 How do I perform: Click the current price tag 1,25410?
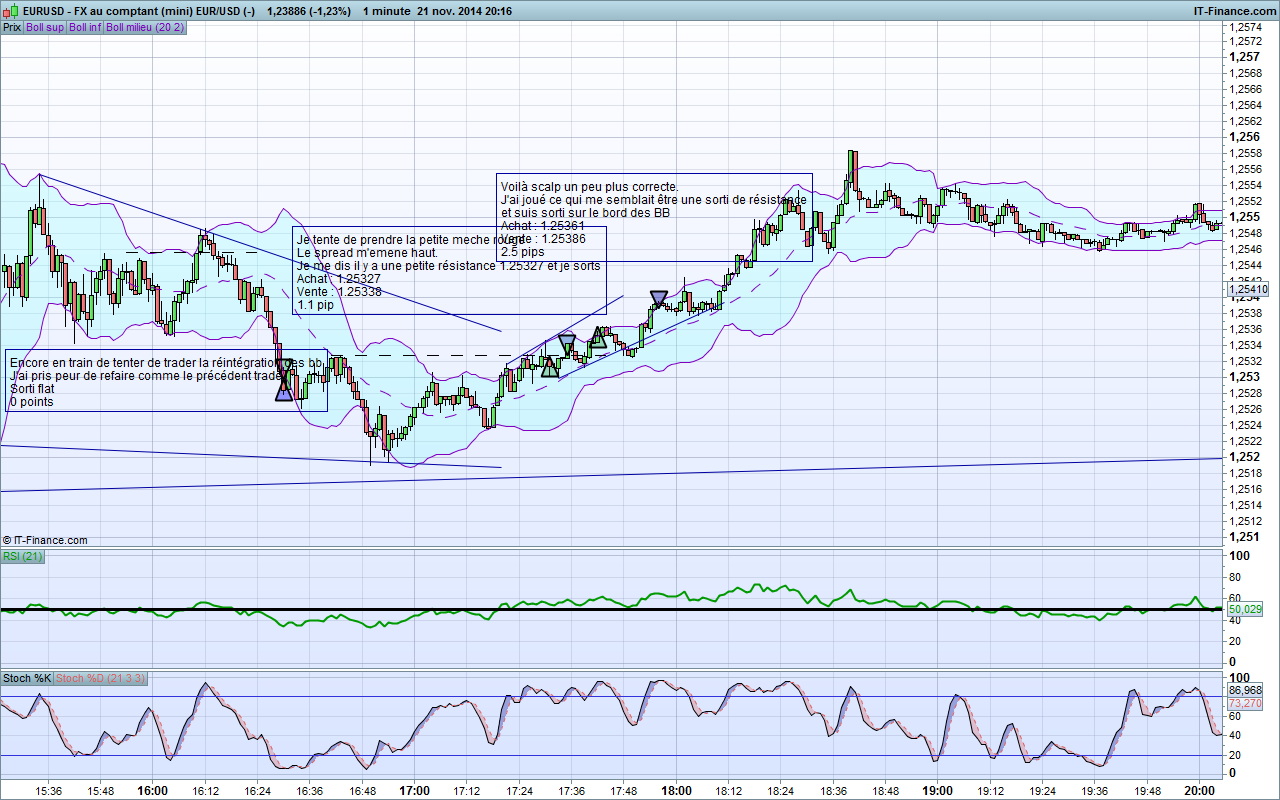click(x=1249, y=289)
